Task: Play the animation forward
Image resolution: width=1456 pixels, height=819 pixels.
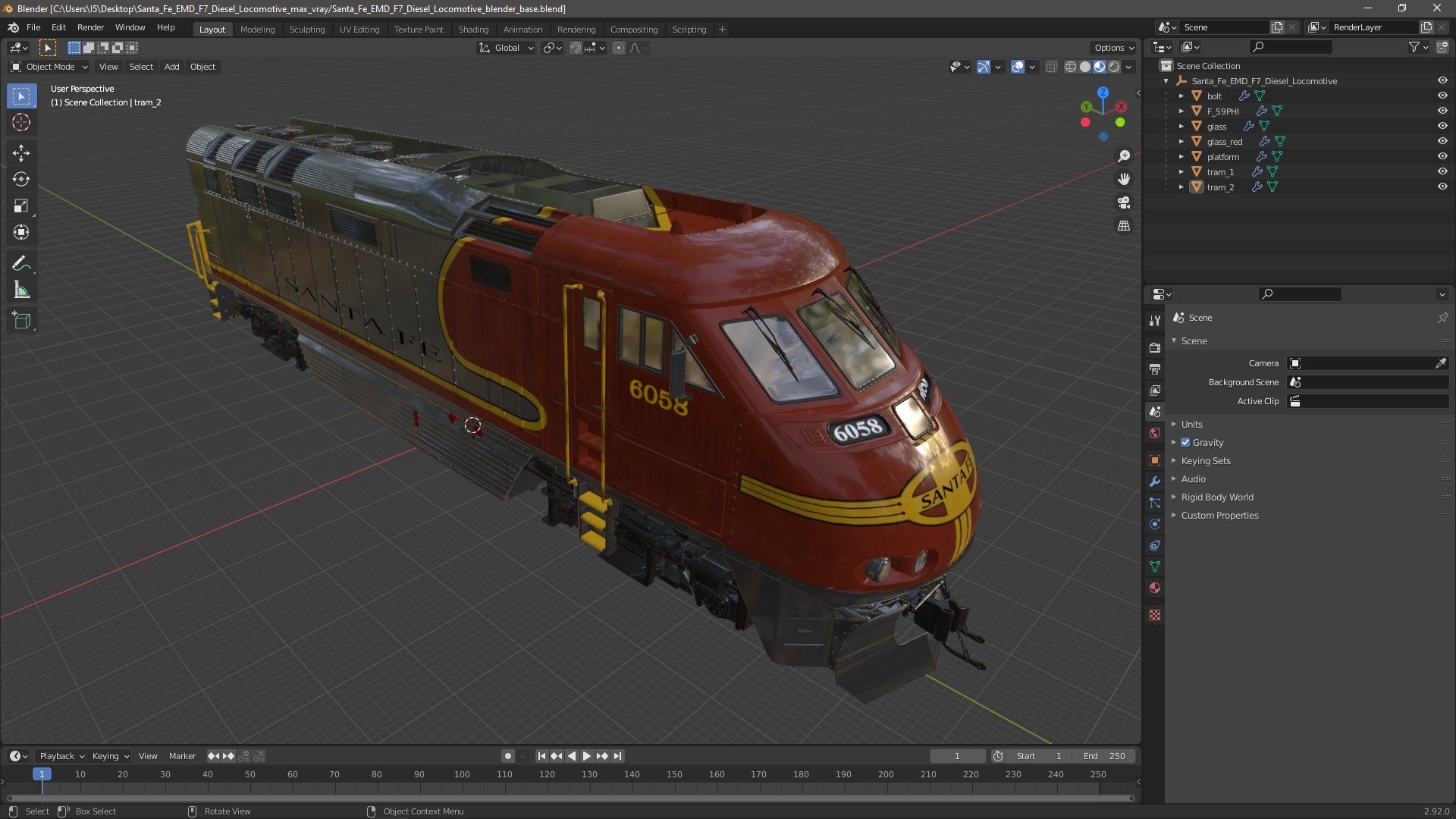Action: pyautogui.click(x=586, y=756)
